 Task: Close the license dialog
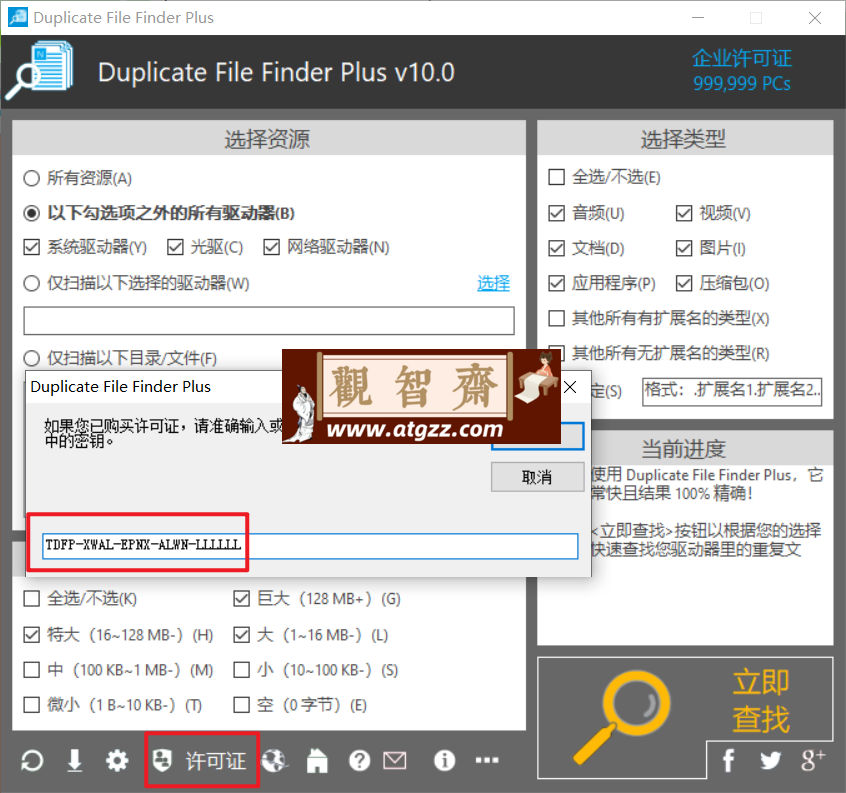(570, 387)
